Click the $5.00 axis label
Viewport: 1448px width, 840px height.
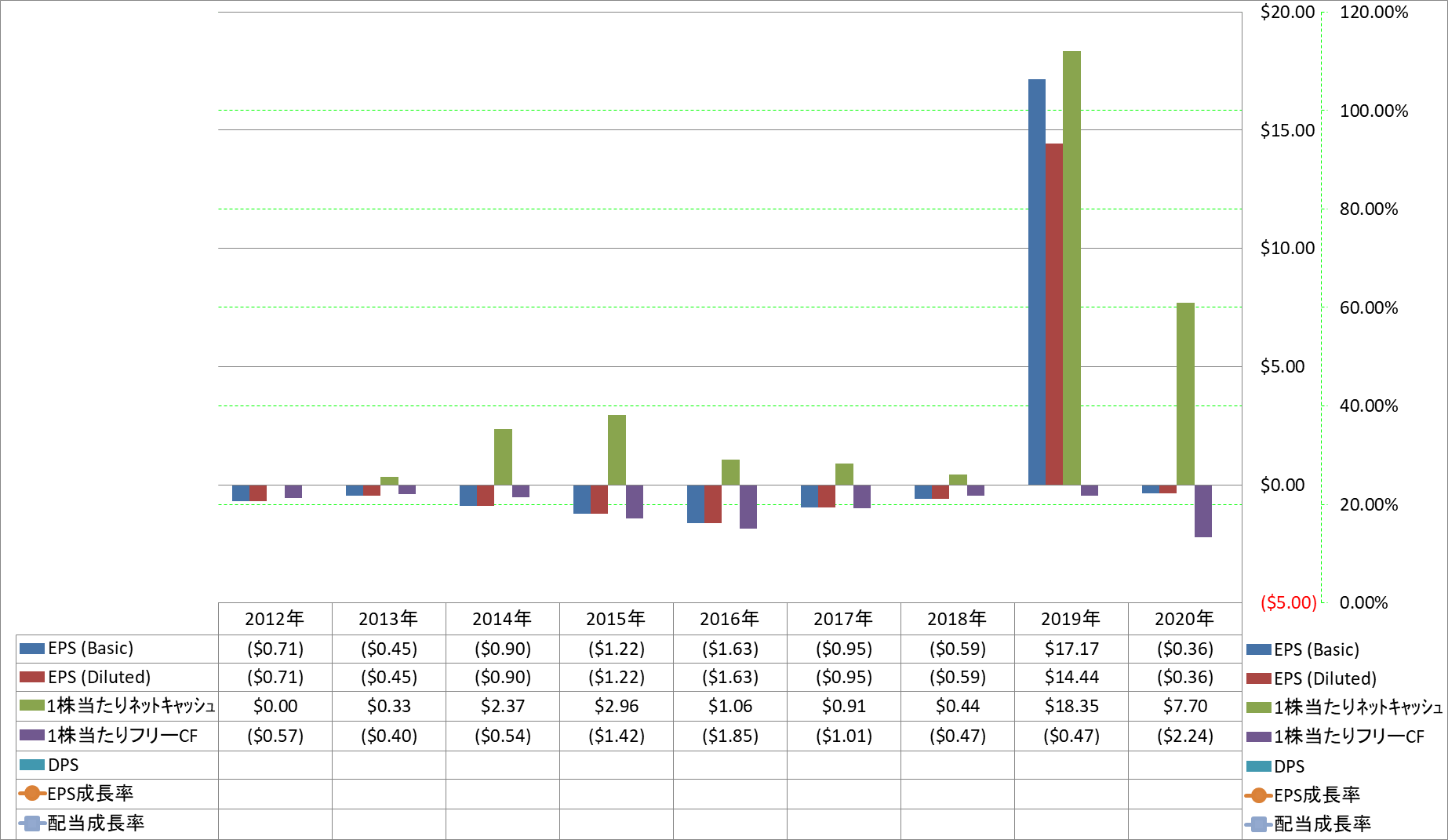click(1282, 366)
